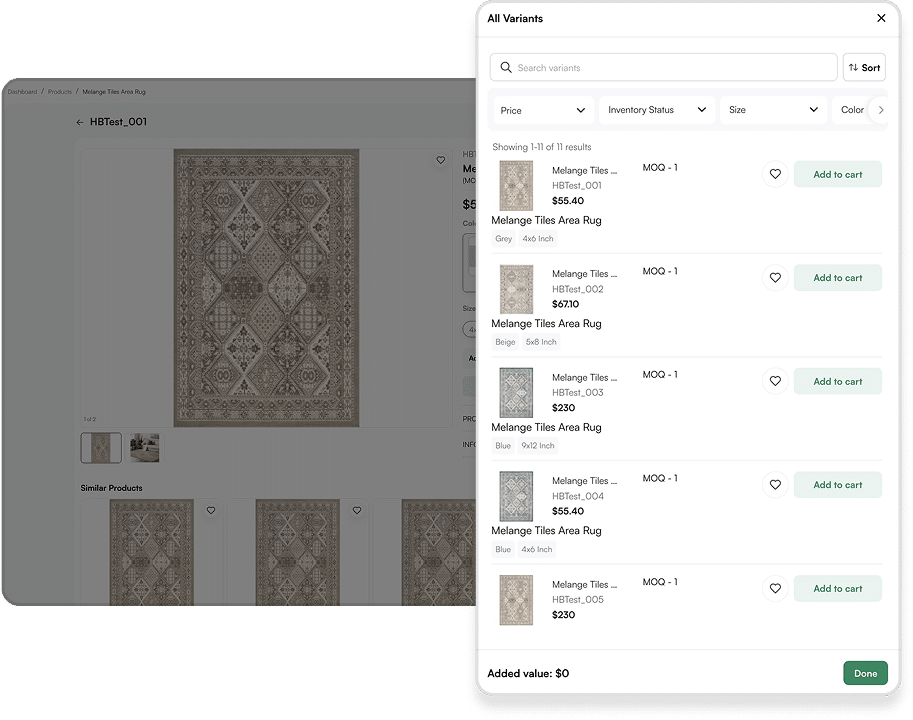Favorite the second similar product with the heart
This screenshot has height=720, width=913.
coord(357,510)
